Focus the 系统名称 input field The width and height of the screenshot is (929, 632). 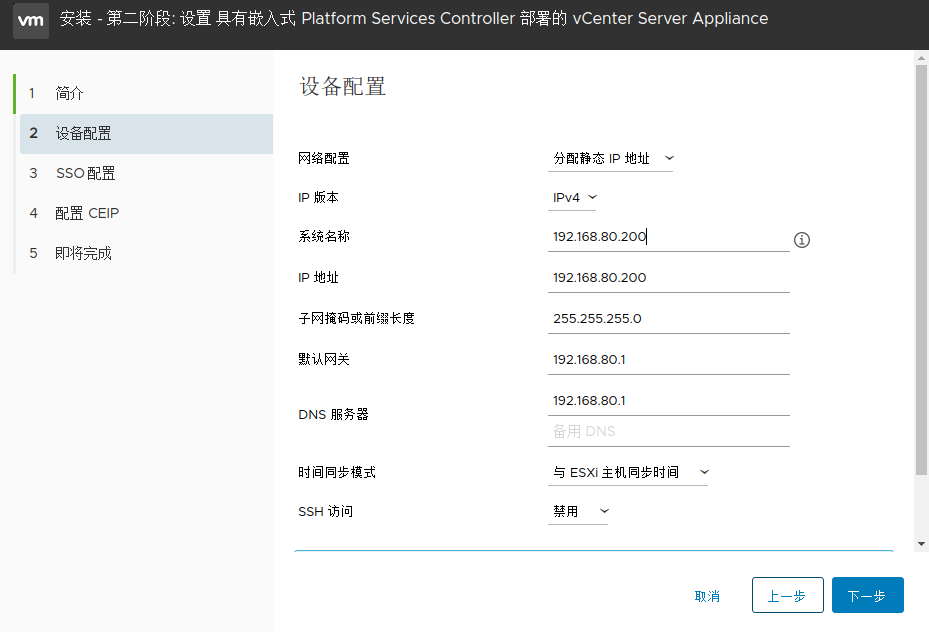pyautogui.click(x=668, y=237)
